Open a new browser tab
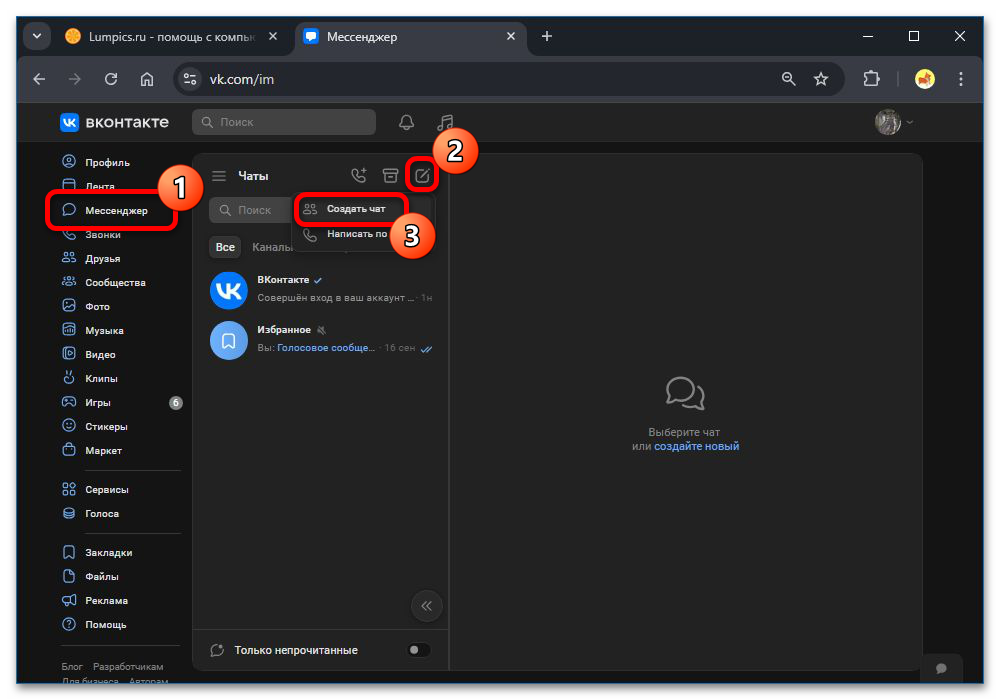Image resolution: width=1000 pixels, height=700 pixels. 547,36
